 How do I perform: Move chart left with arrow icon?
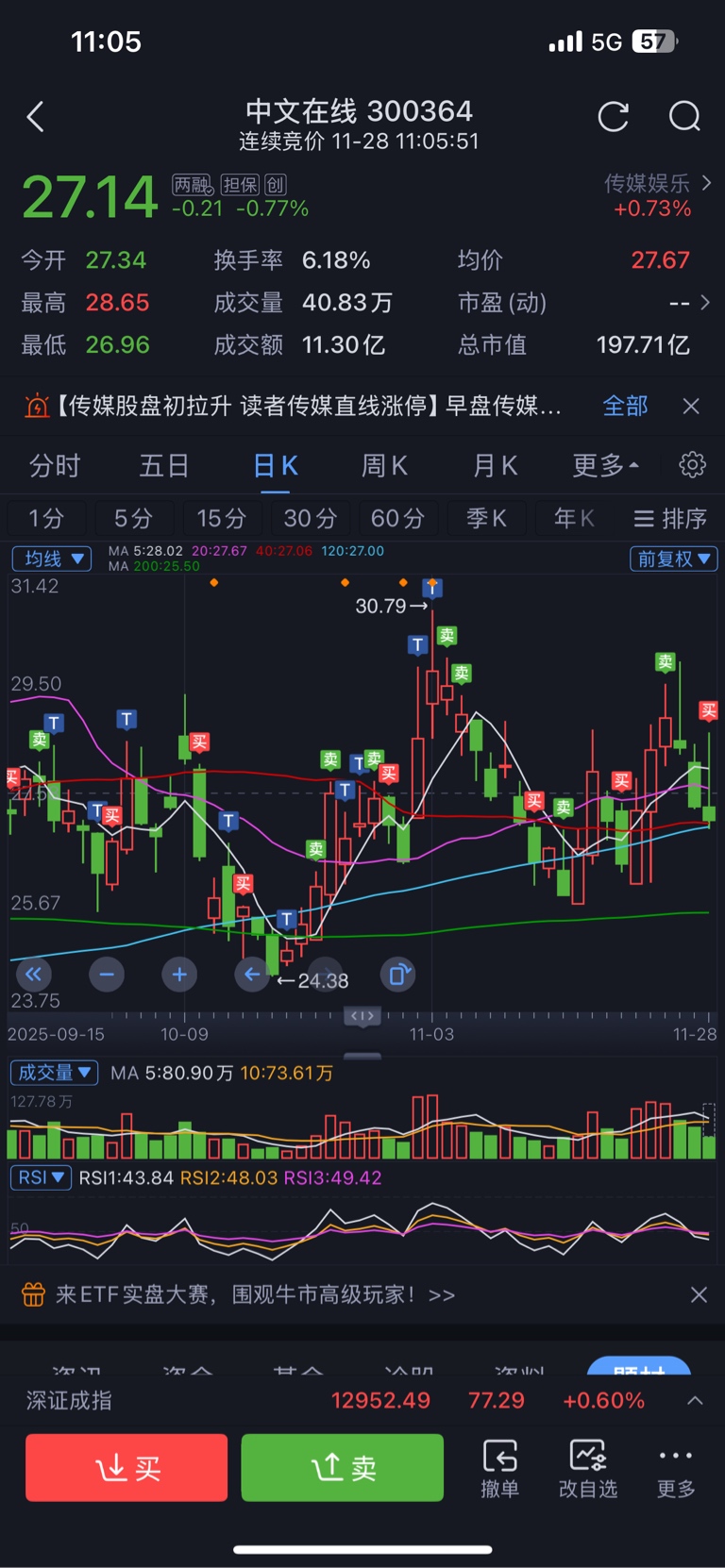coord(252,975)
